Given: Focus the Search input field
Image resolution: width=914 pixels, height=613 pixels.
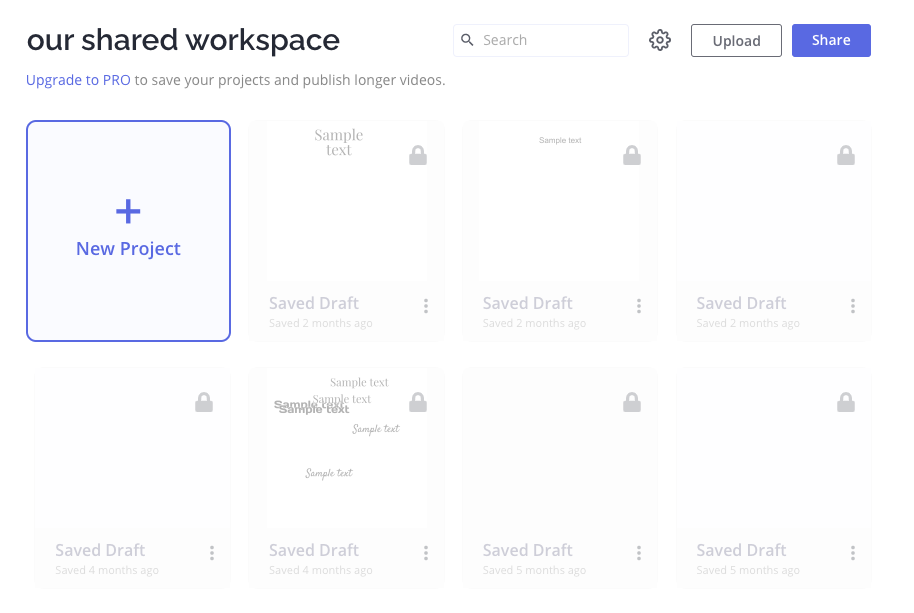Looking at the screenshot, I should [x=550, y=40].
